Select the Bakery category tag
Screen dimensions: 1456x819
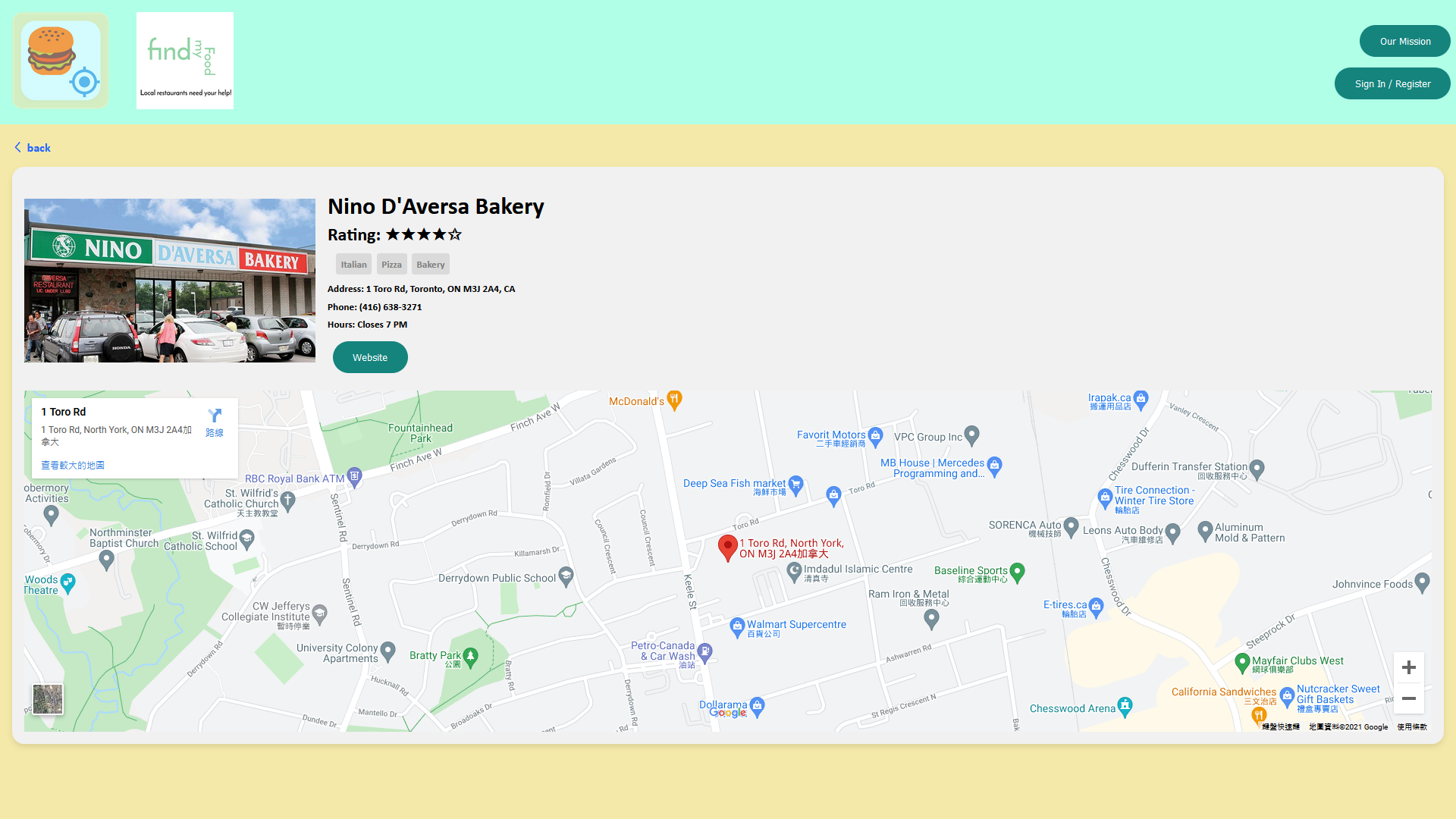(x=430, y=265)
